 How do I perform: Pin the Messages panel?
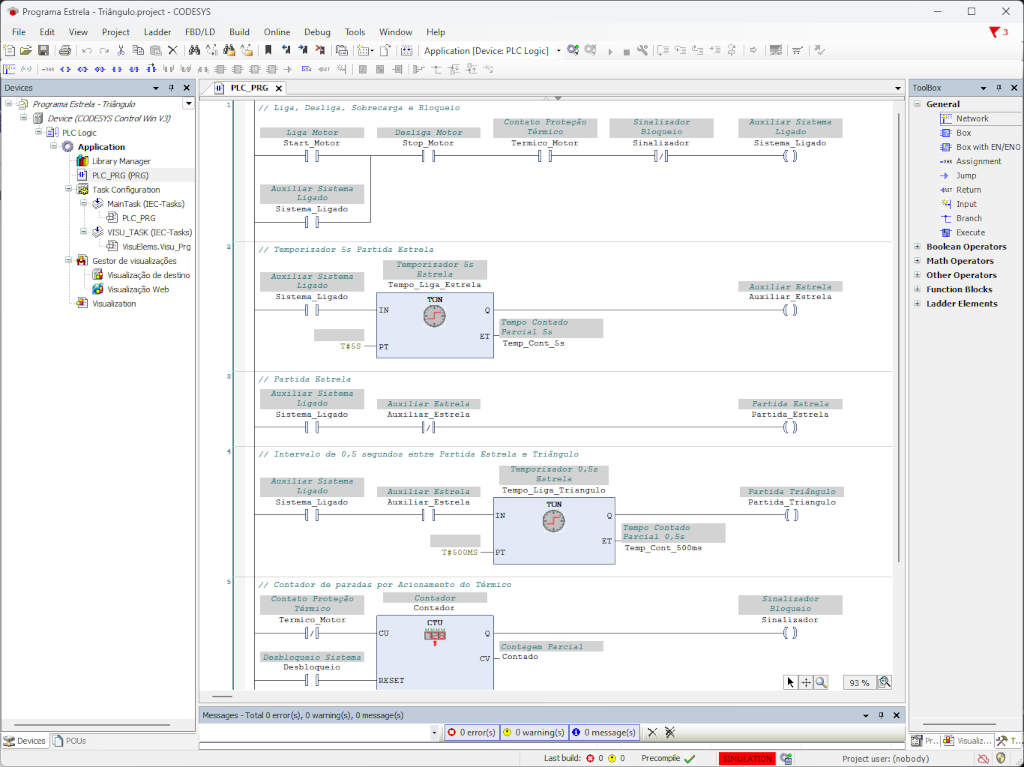[881, 715]
